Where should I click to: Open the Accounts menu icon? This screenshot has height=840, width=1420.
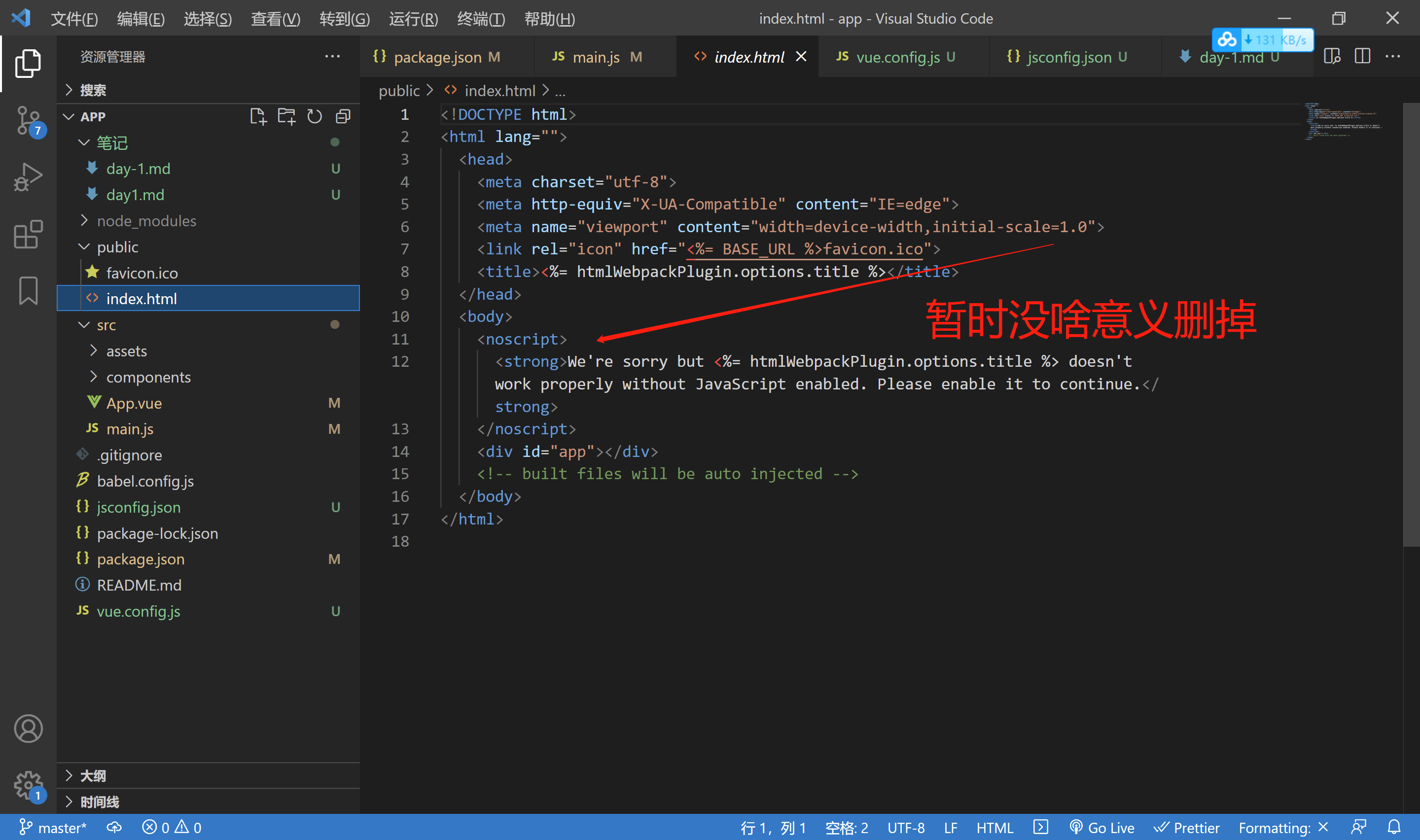28,729
